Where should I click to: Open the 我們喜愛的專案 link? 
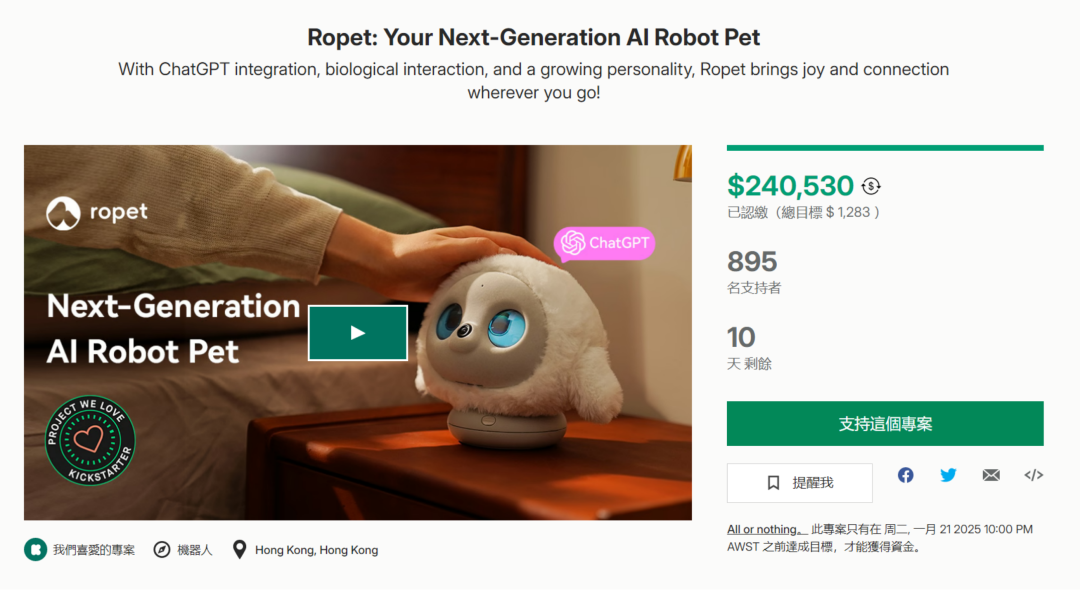pos(94,550)
